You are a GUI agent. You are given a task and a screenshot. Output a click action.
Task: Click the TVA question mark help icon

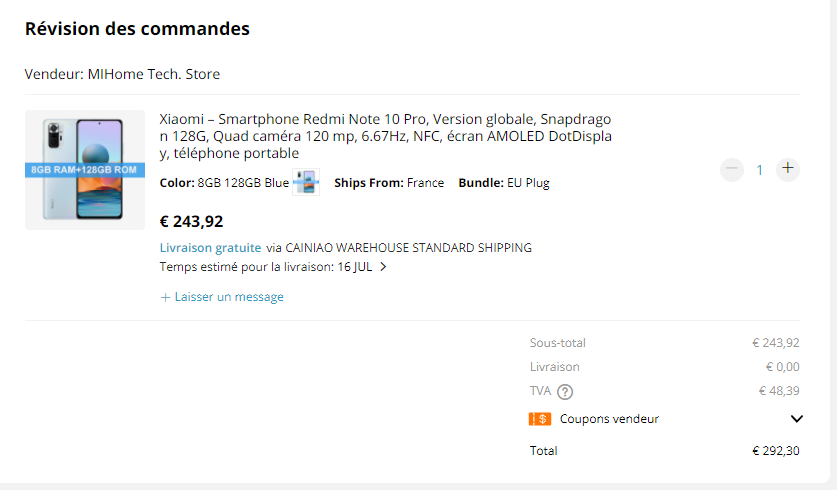[565, 392]
